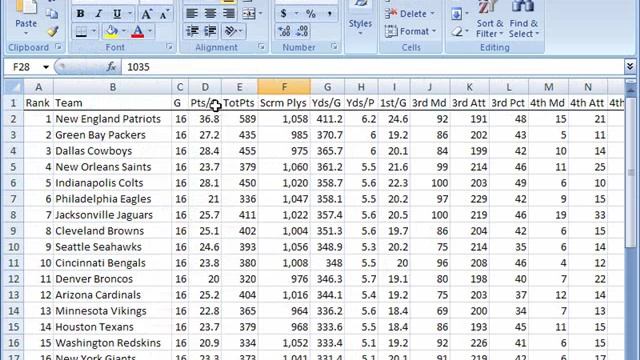Open the Alignment dialog launcher
This screenshot has width=640, height=360.
coord(261,47)
